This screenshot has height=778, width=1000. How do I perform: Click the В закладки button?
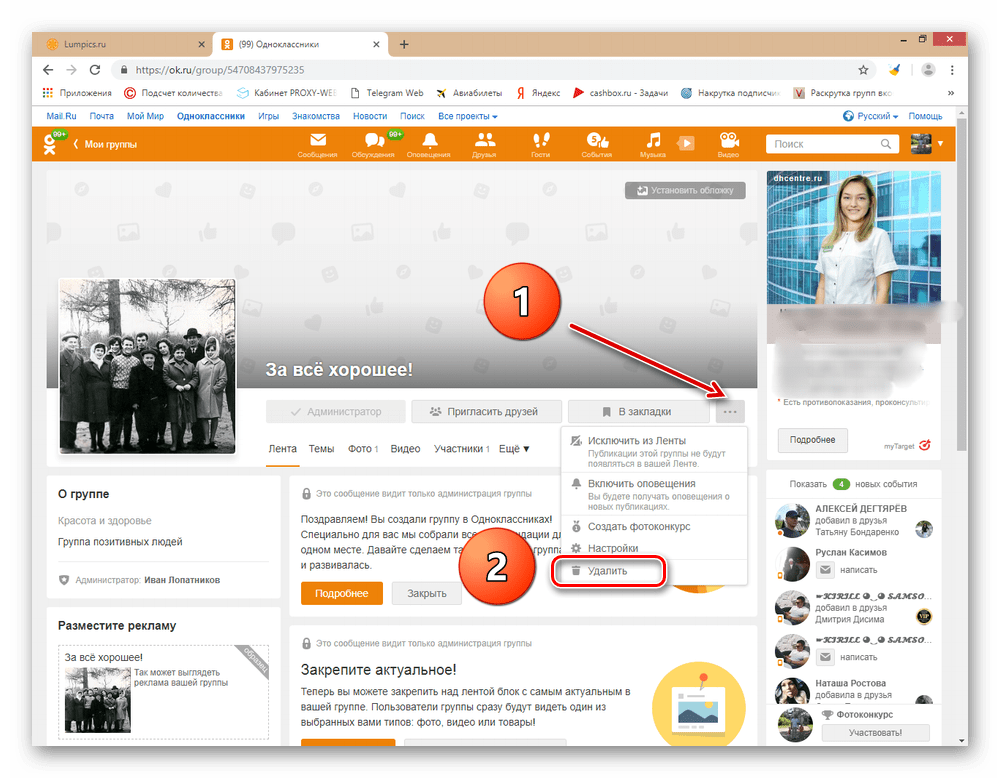click(x=638, y=412)
